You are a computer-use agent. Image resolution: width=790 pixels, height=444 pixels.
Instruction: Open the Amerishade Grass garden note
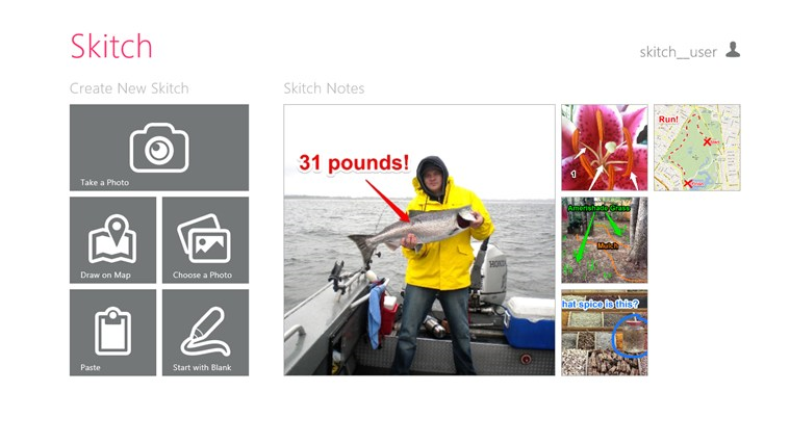pyautogui.click(x=604, y=240)
